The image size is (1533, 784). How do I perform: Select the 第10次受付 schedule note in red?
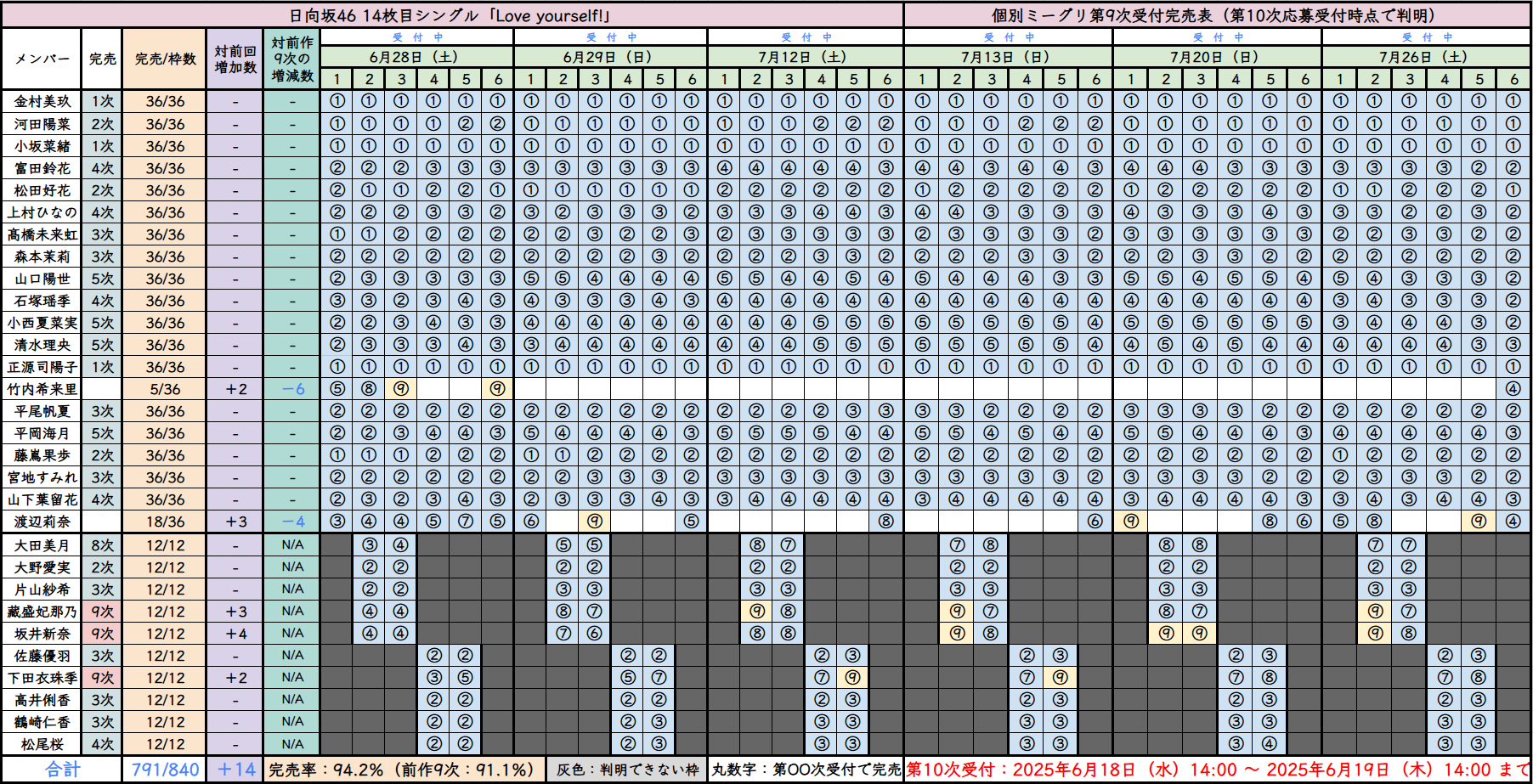coord(1218,770)
